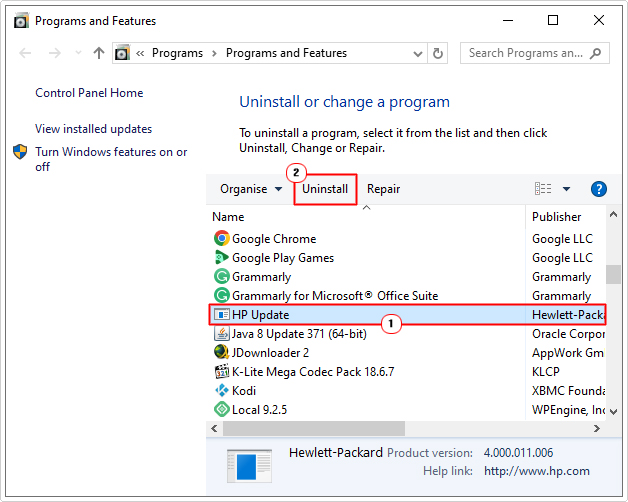Expand the address path double chevron
Image resolution: width=628 pixels, height=502 pixels.
coord(140,53)
